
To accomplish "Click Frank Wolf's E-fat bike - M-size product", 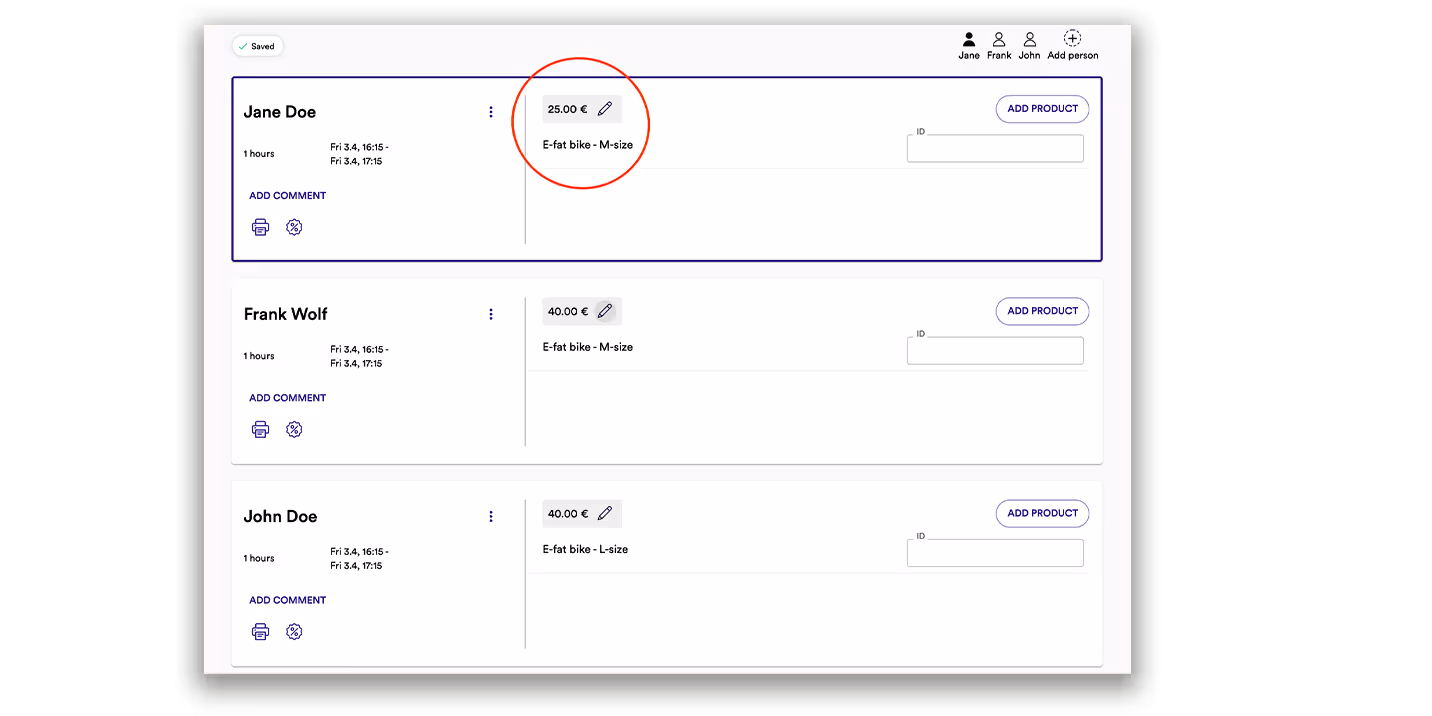I will pos(588,347).
